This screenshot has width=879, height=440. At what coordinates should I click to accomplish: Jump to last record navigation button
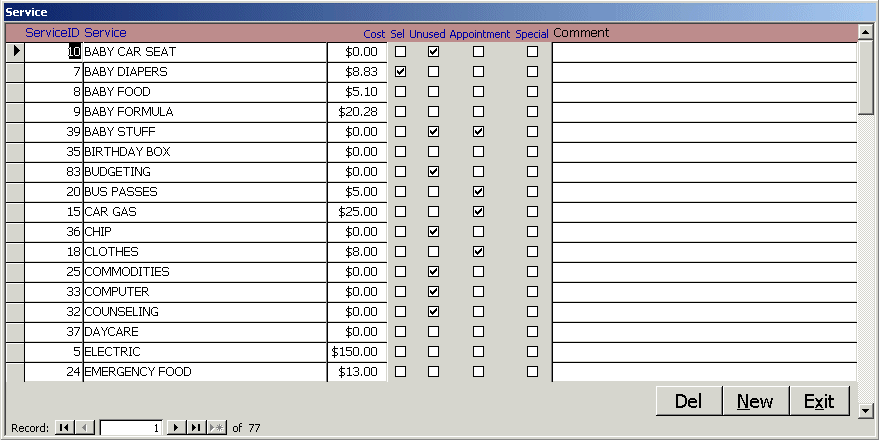[x=196, y=428]
